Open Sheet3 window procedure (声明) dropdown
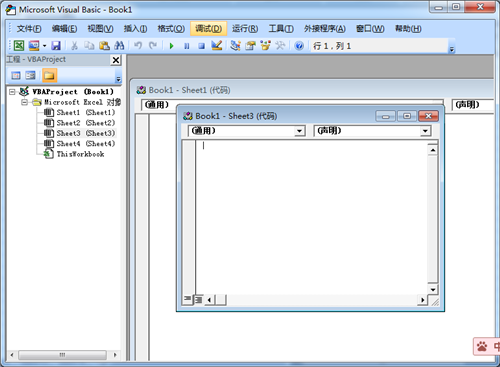The height and width of the screenshot is (367, 500). pyautogui.click(x=425, y=131)
